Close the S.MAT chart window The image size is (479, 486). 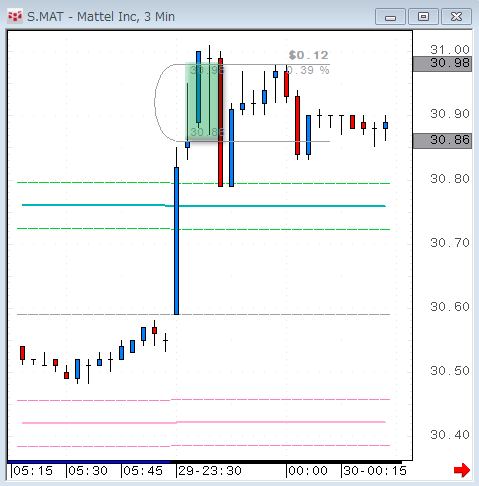pyautogui.click(x=456, y=17)
